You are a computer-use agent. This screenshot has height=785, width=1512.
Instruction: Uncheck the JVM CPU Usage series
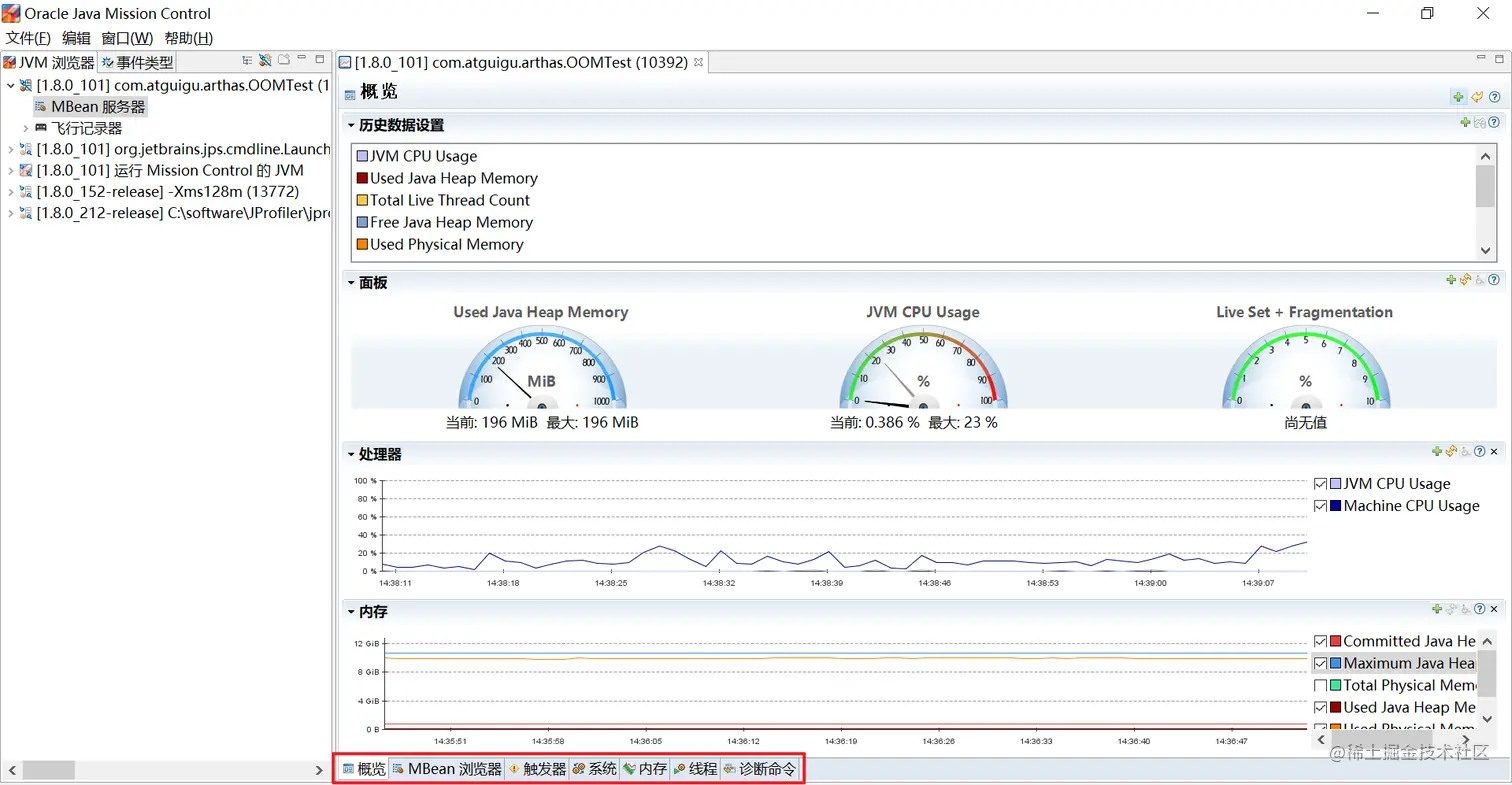pos(1320,484)
